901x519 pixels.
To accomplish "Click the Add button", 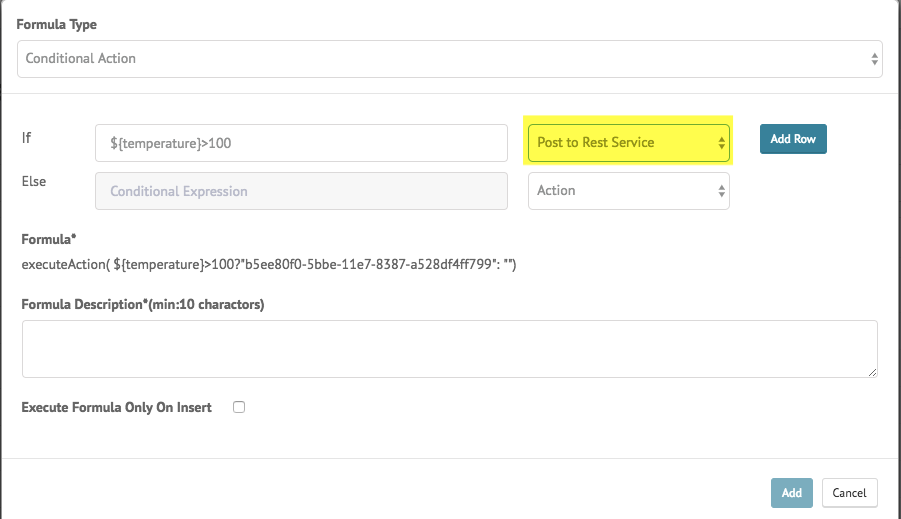I will click(x=792, y=493).
